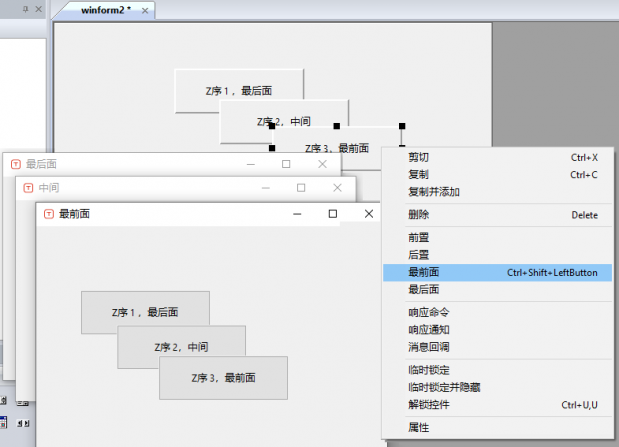Screen dimensions: 619x447
Task: Click the 最后面 window title text
Action: [41, 164]
